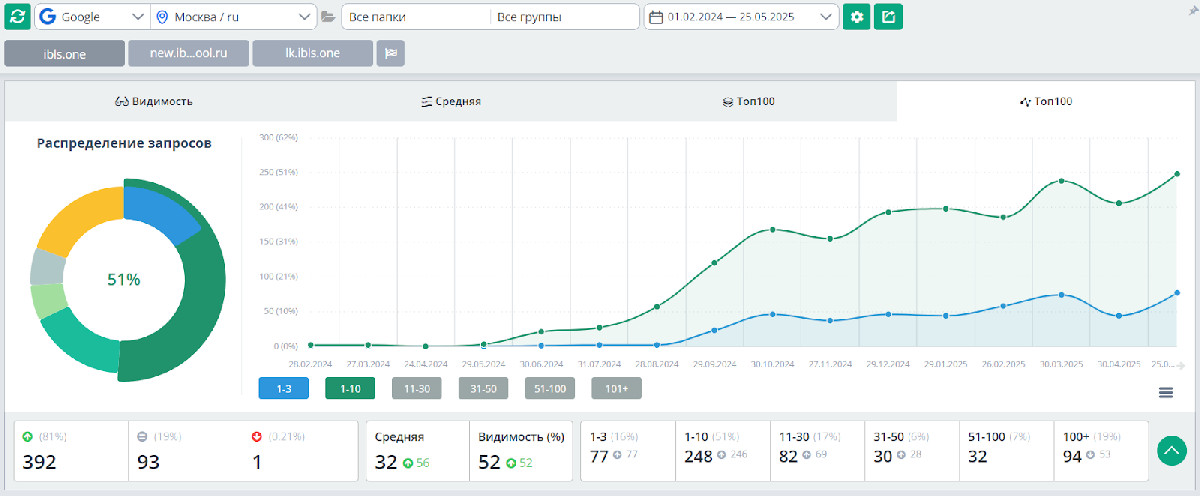Toggle the 1-3 position series
The height and width of the screenshot is (496, 1200).
(283, 388)
